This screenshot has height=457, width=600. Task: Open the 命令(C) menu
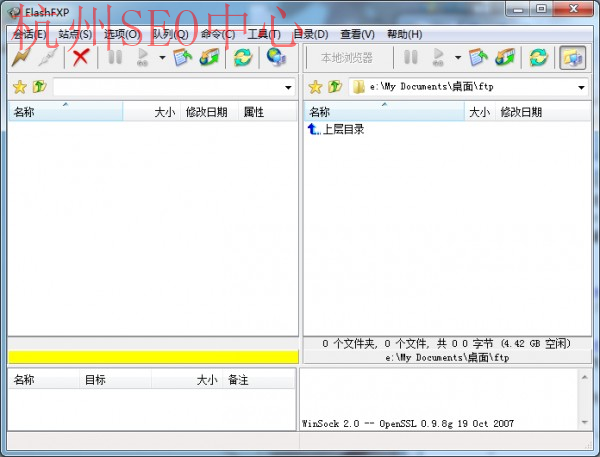coord(218,34)
